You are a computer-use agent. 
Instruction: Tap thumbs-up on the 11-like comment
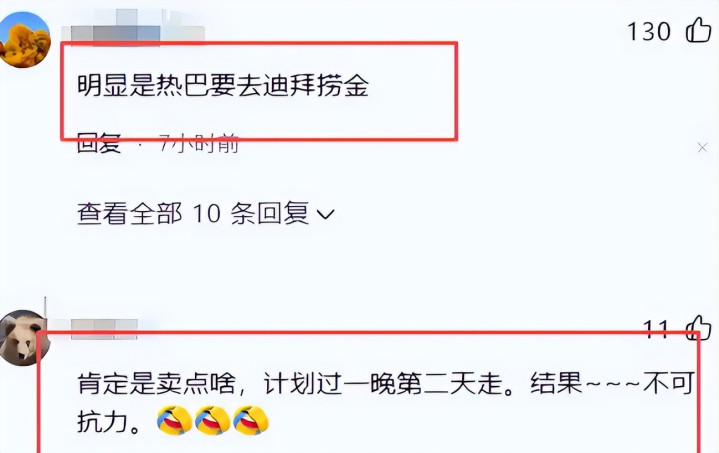[698, 328]
